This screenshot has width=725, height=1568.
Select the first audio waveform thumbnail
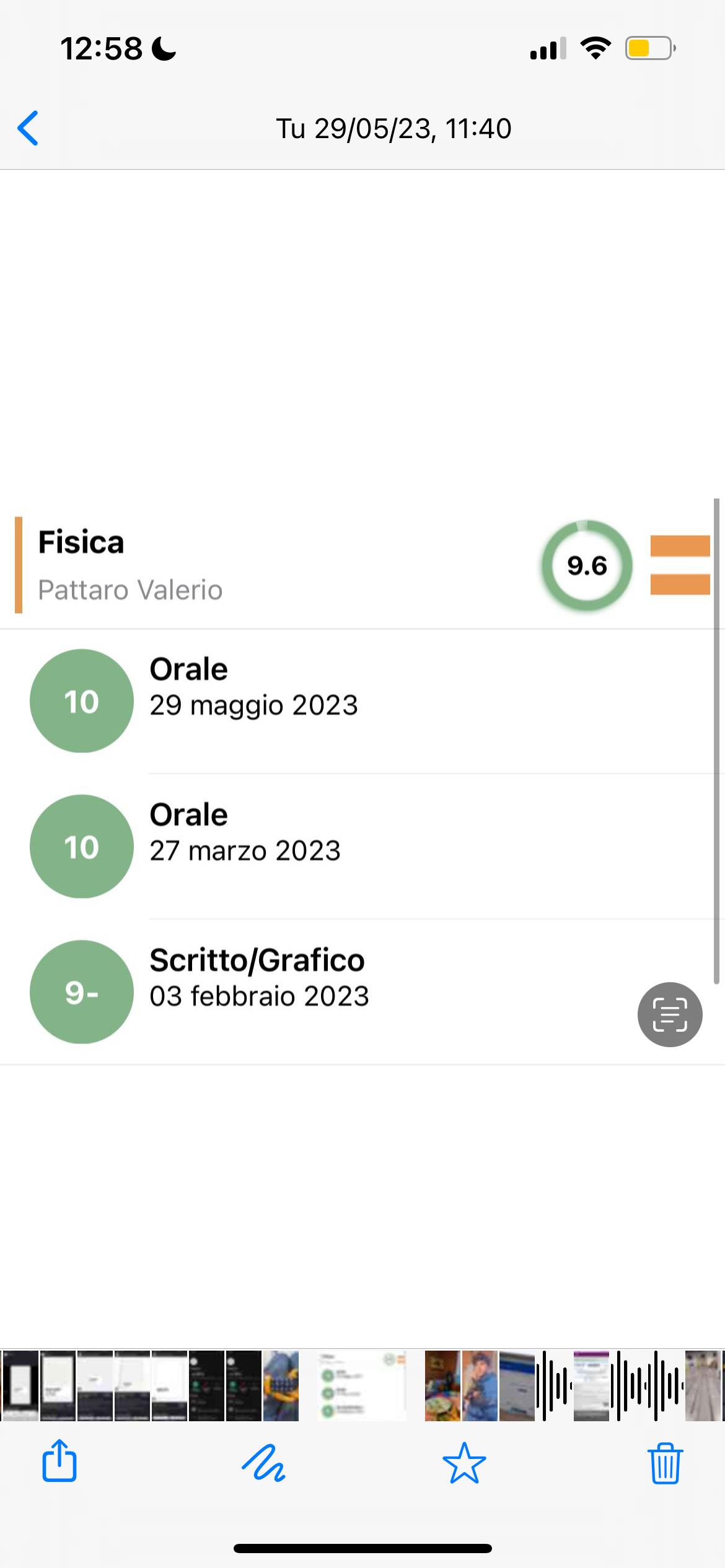click(x=554, y=1386)
